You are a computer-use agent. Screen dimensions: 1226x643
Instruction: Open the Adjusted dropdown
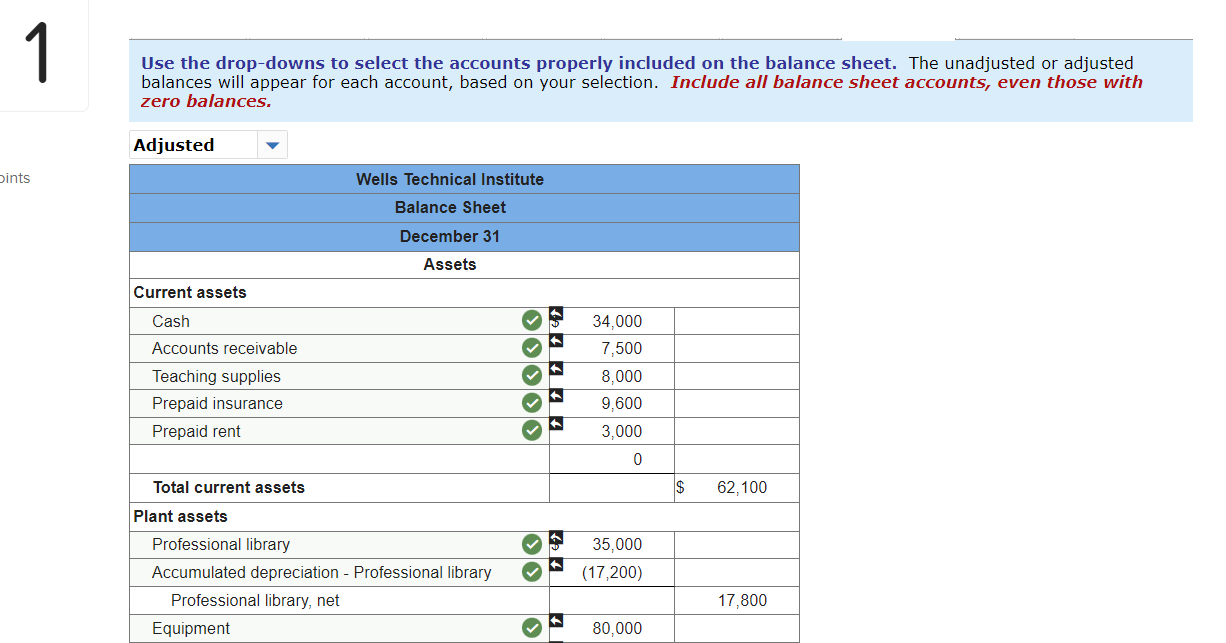(192, 144)
